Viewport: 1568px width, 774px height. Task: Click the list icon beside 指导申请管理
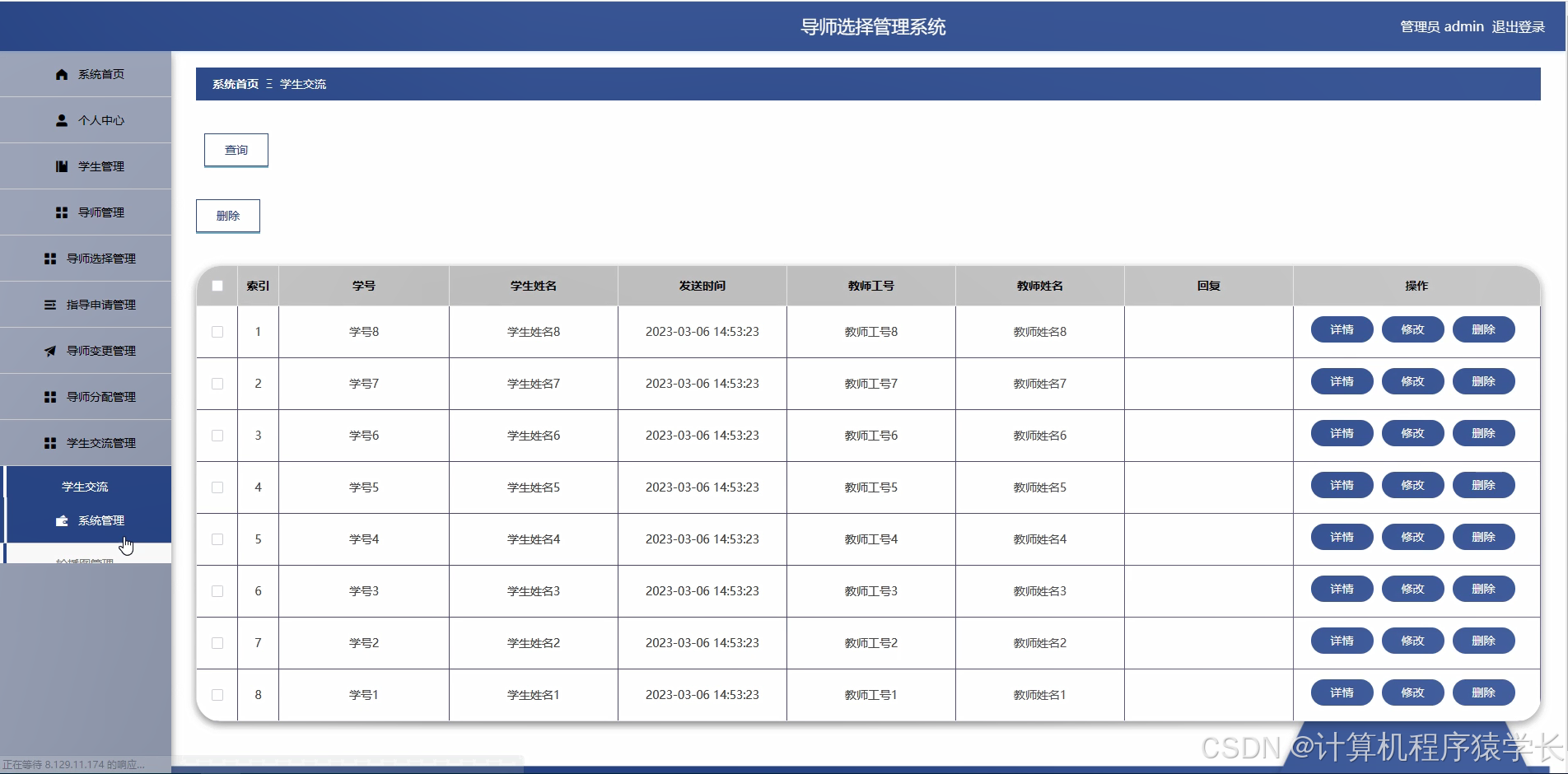(x=50, y=305)
